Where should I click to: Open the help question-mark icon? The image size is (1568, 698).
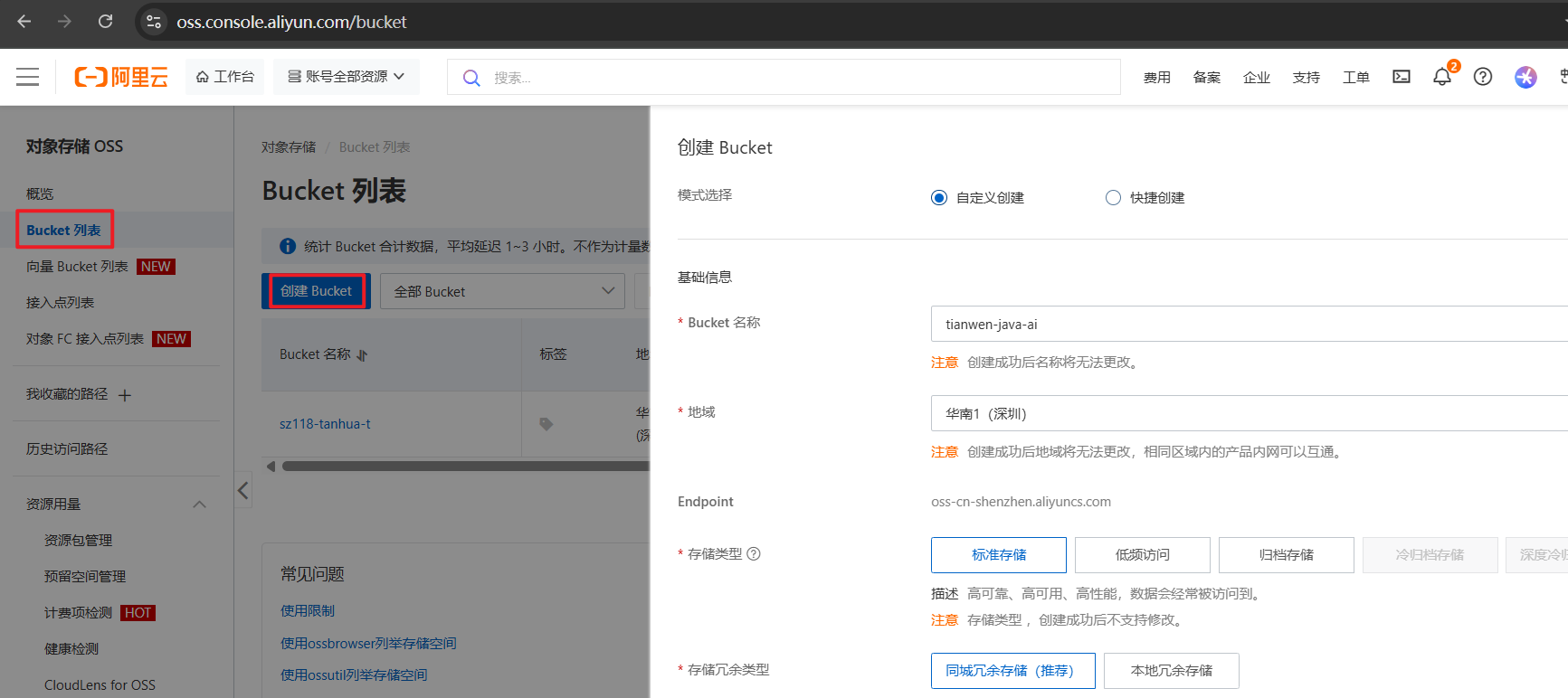tap(1483, 77)
